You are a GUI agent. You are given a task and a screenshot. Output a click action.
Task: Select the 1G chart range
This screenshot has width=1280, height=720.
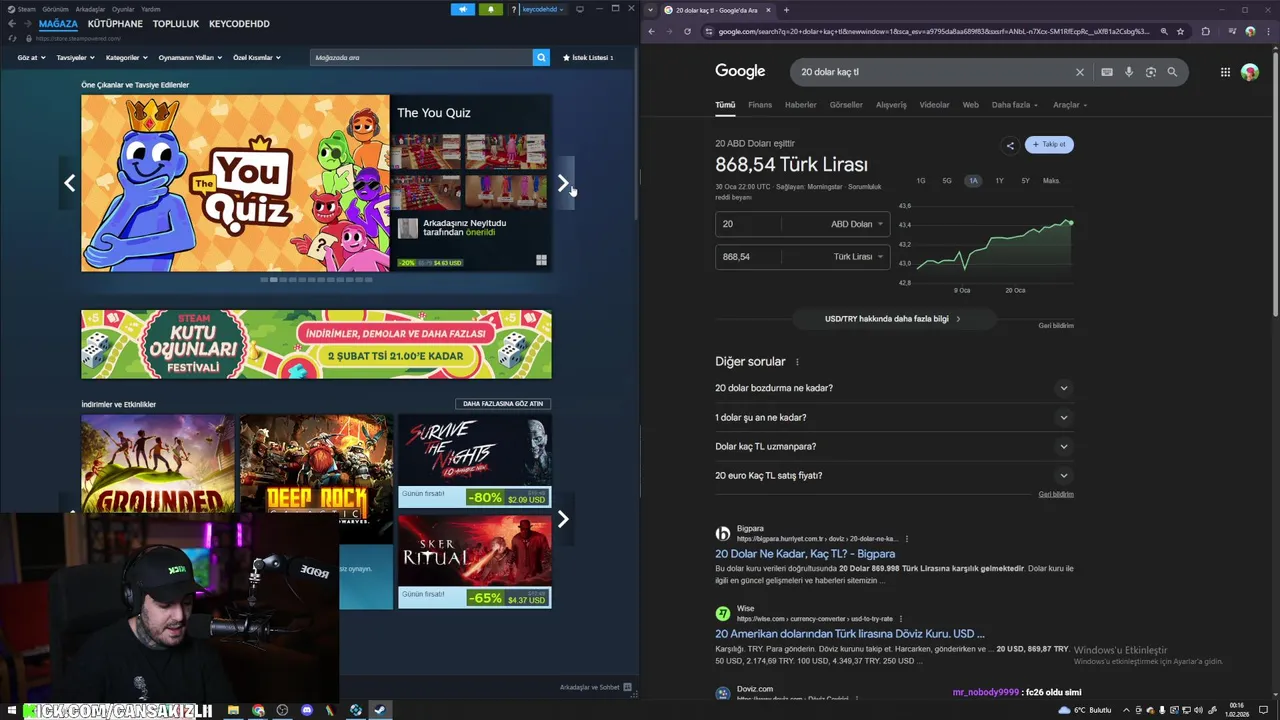[x=921, y=181]
